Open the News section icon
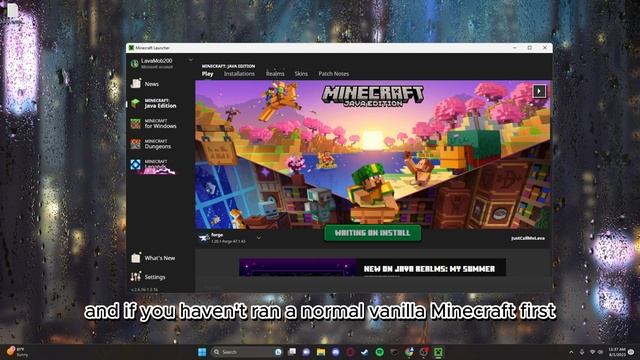The height and width of the screenshot is (360, 640). 136,83
